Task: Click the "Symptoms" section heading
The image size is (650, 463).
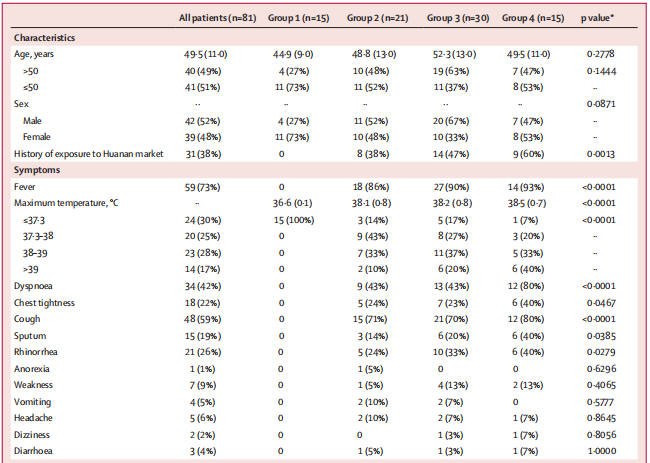Action: [37, 170]
